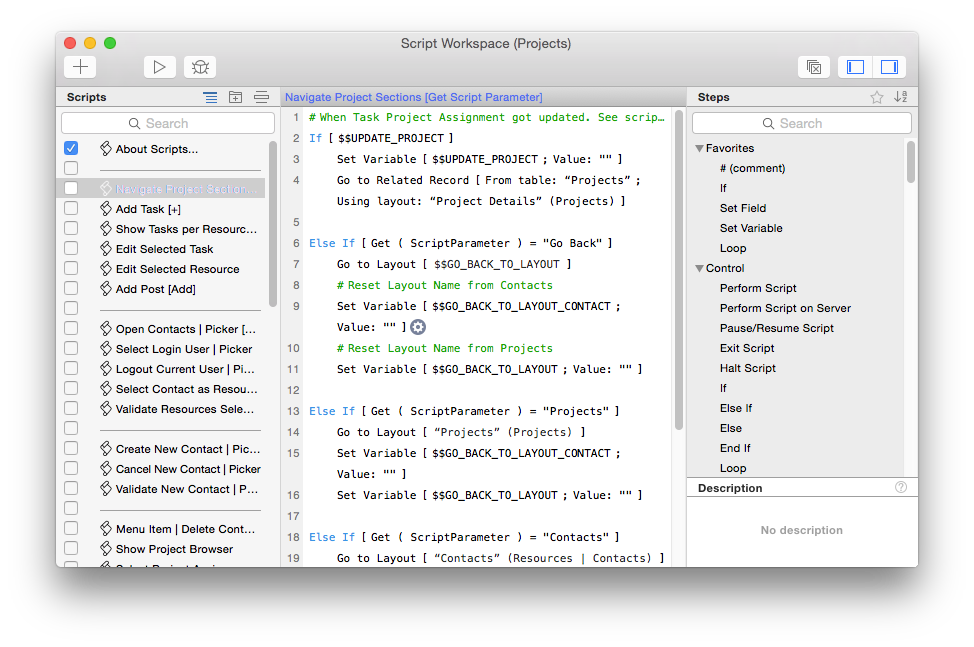Uncheck the About Scripts checkbox
This screenshot has width=974, height=647.
[71, 148]
